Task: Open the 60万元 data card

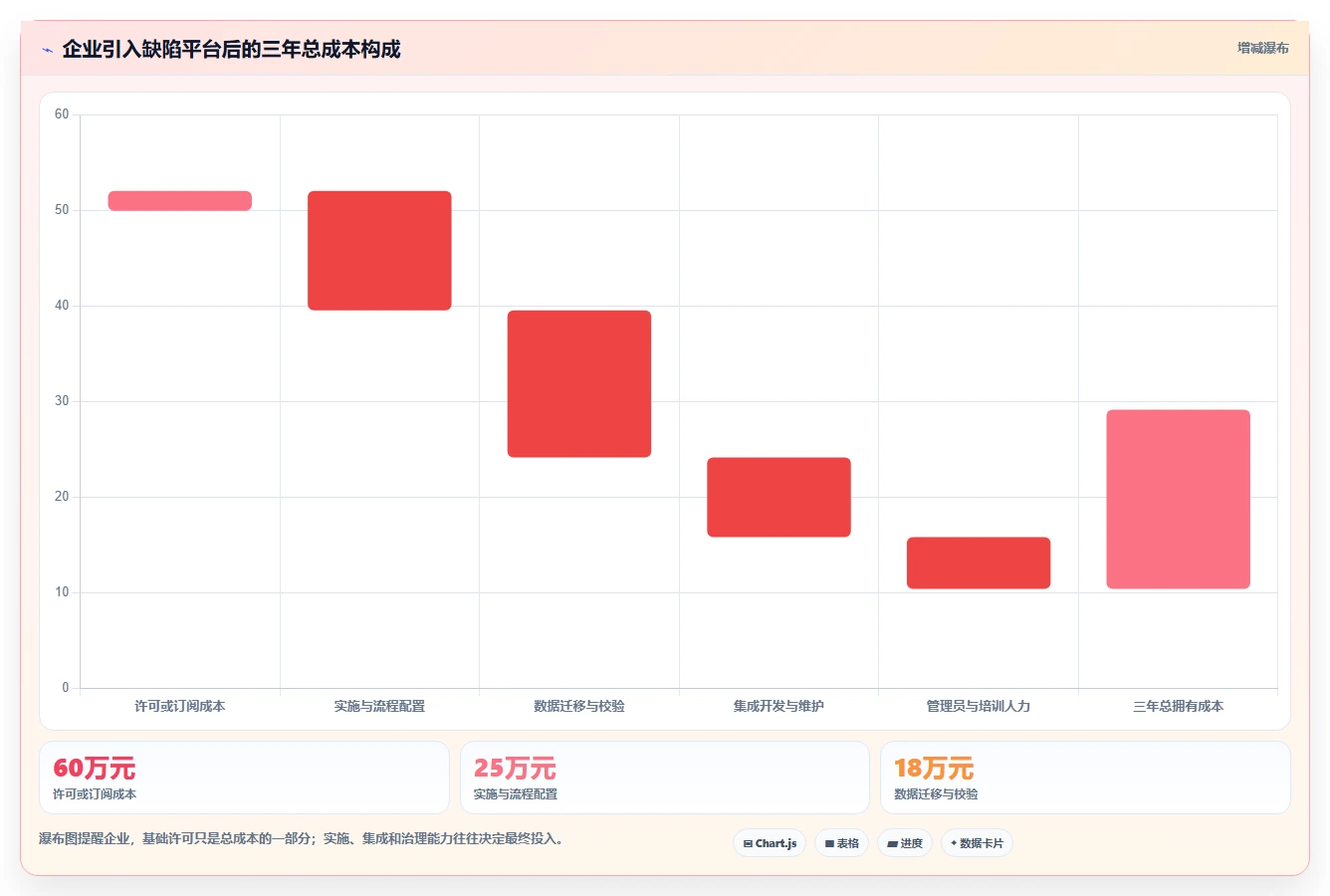Action: (244, 778)
